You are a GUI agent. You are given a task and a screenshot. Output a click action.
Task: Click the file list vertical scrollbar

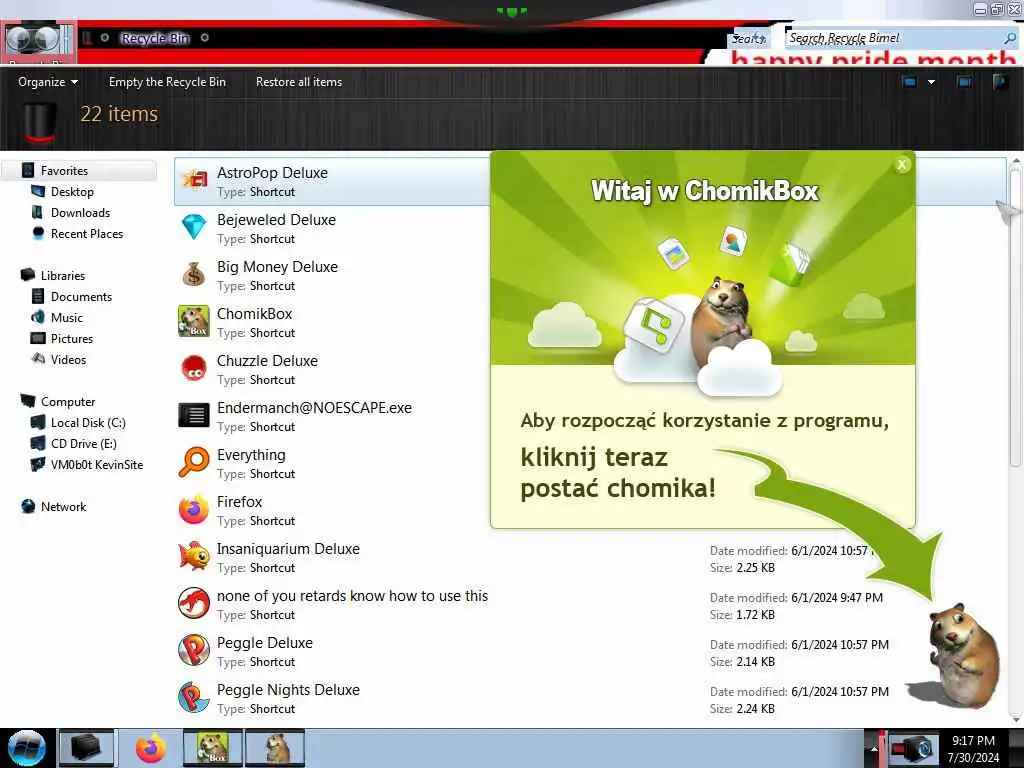(x=1015, y=313)
